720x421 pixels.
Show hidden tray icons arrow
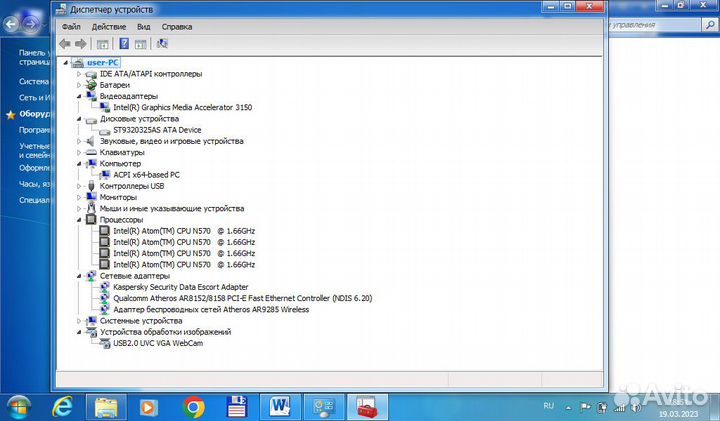[x=568, y=407]
